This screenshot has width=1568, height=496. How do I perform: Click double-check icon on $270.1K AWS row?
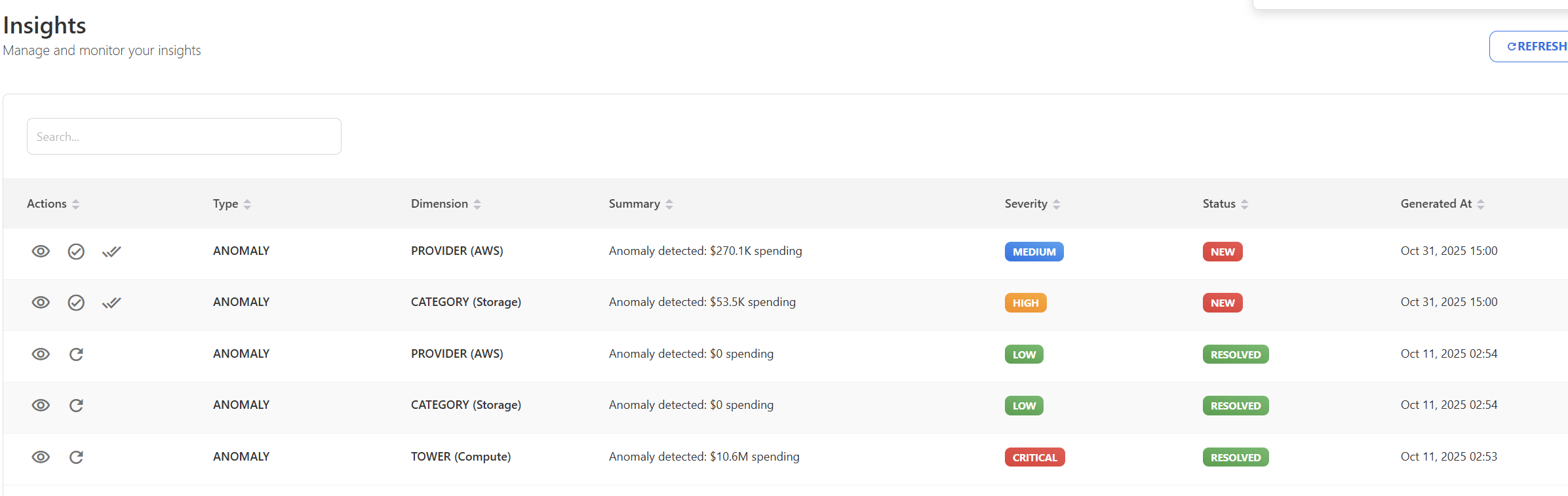pyautogui.click(x=111, y=252)
